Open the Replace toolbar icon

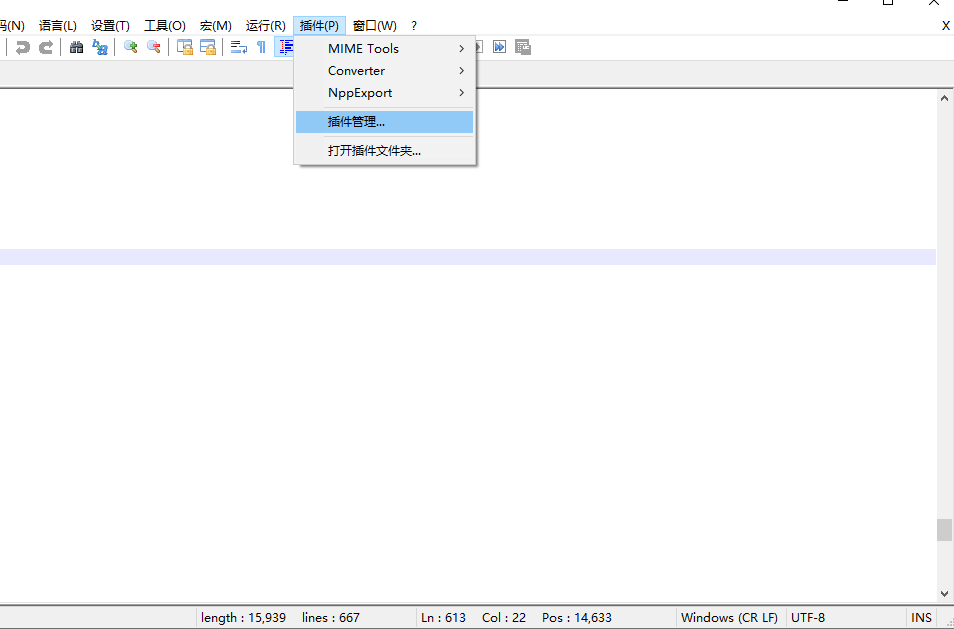[100, 47]
